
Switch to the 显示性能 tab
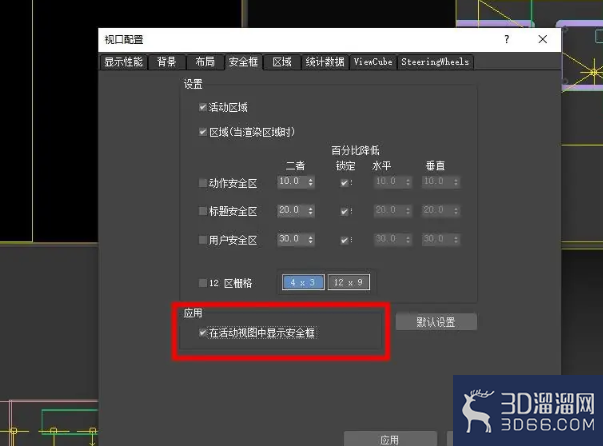(x=123, y=62)
